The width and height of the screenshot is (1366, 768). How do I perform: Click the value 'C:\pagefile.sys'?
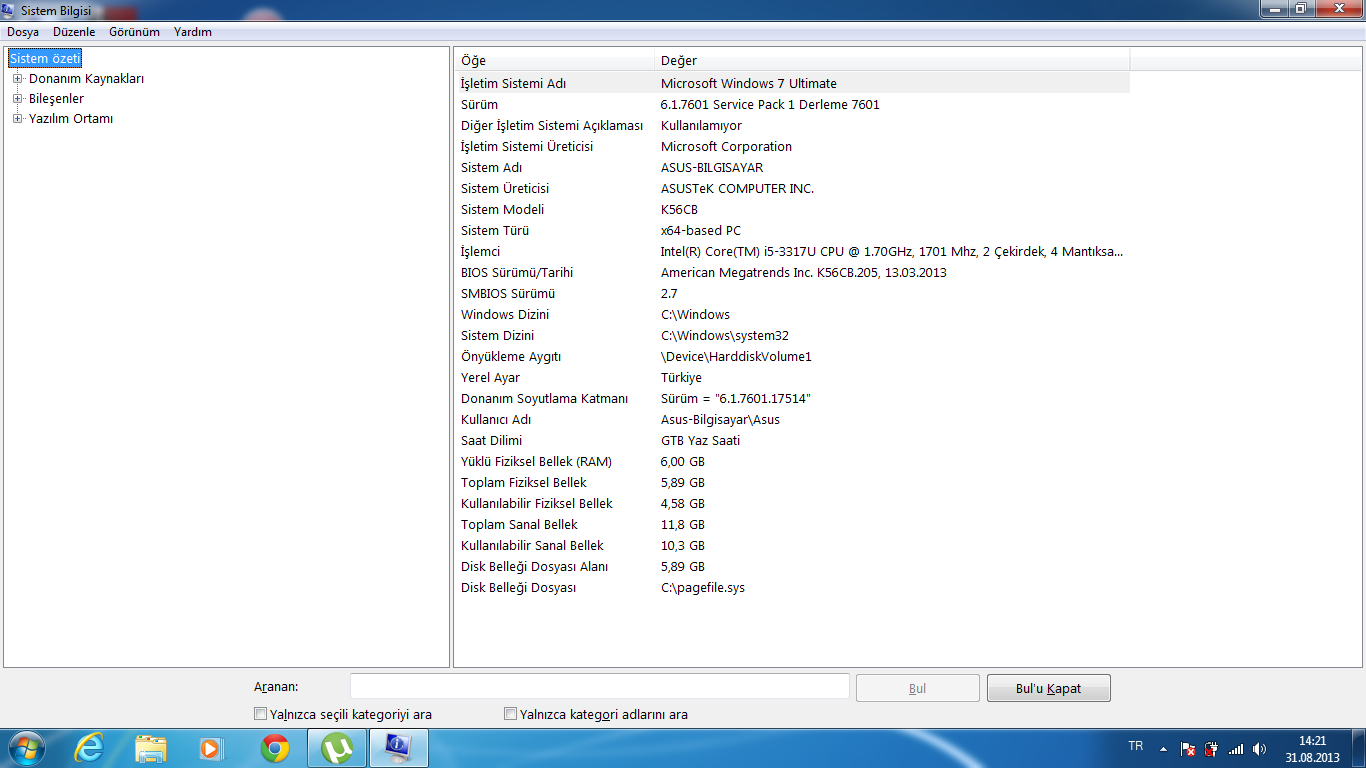coord(703,587)
